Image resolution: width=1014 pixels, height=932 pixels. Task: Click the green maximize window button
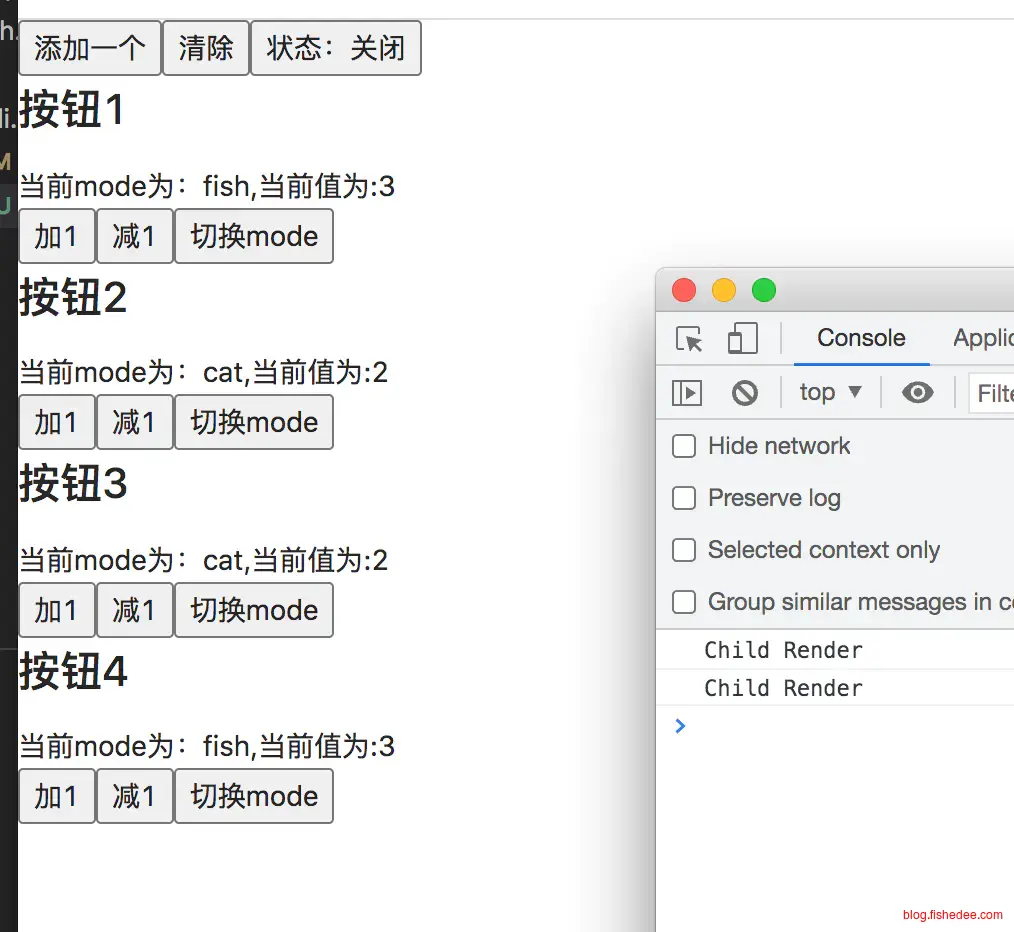pos(764,291)
